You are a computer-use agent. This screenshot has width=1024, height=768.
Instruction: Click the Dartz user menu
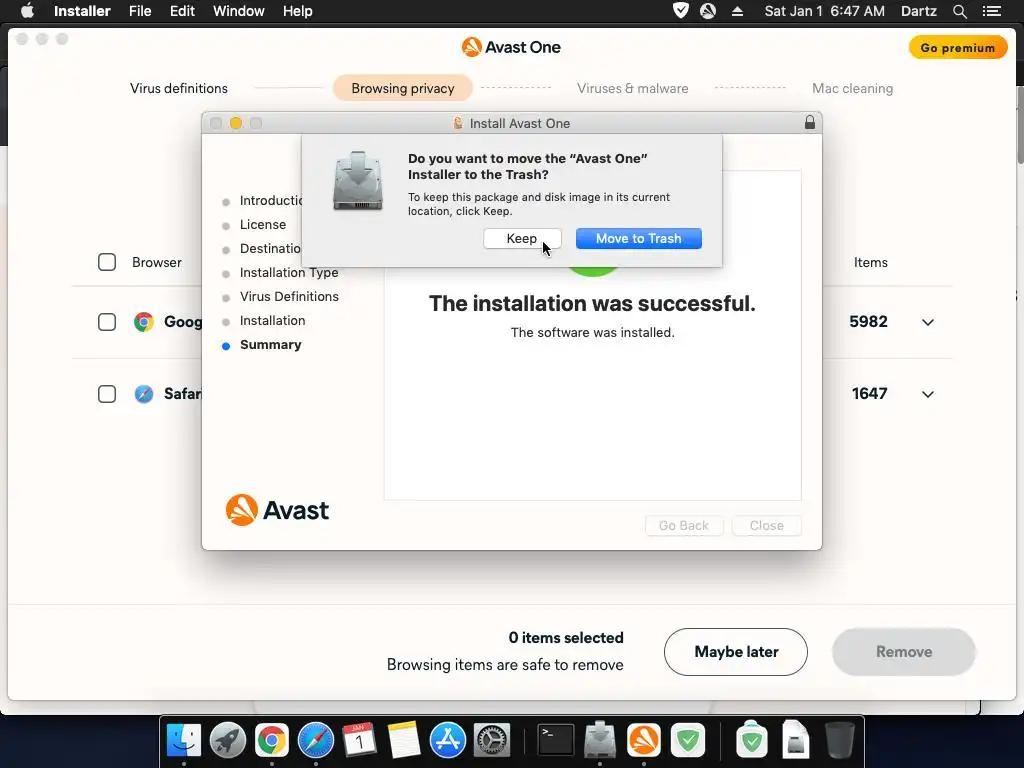pos(918,11)
